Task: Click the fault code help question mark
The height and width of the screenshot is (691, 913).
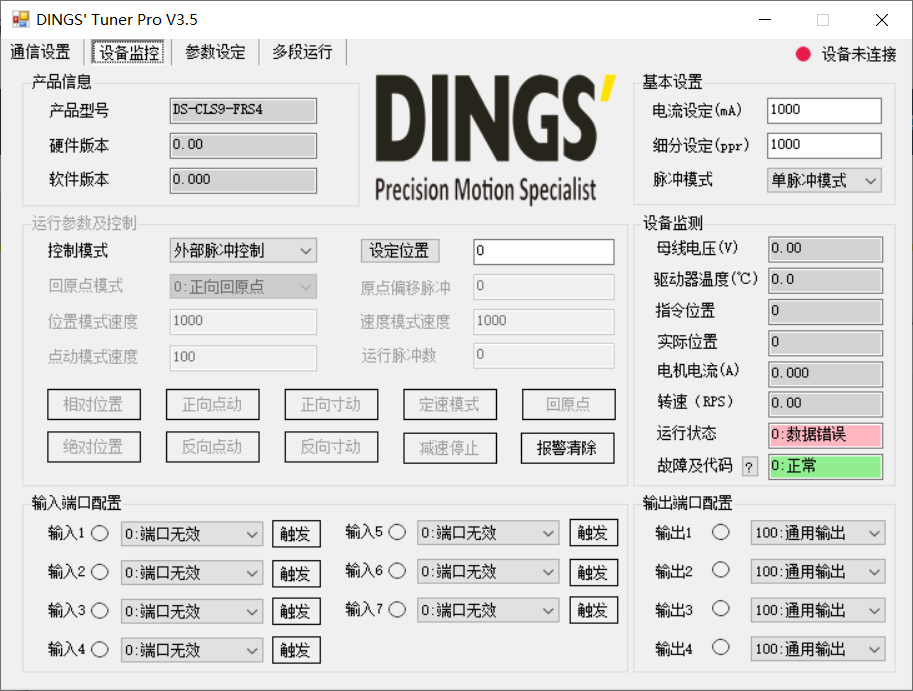Action: click(749, 466)
